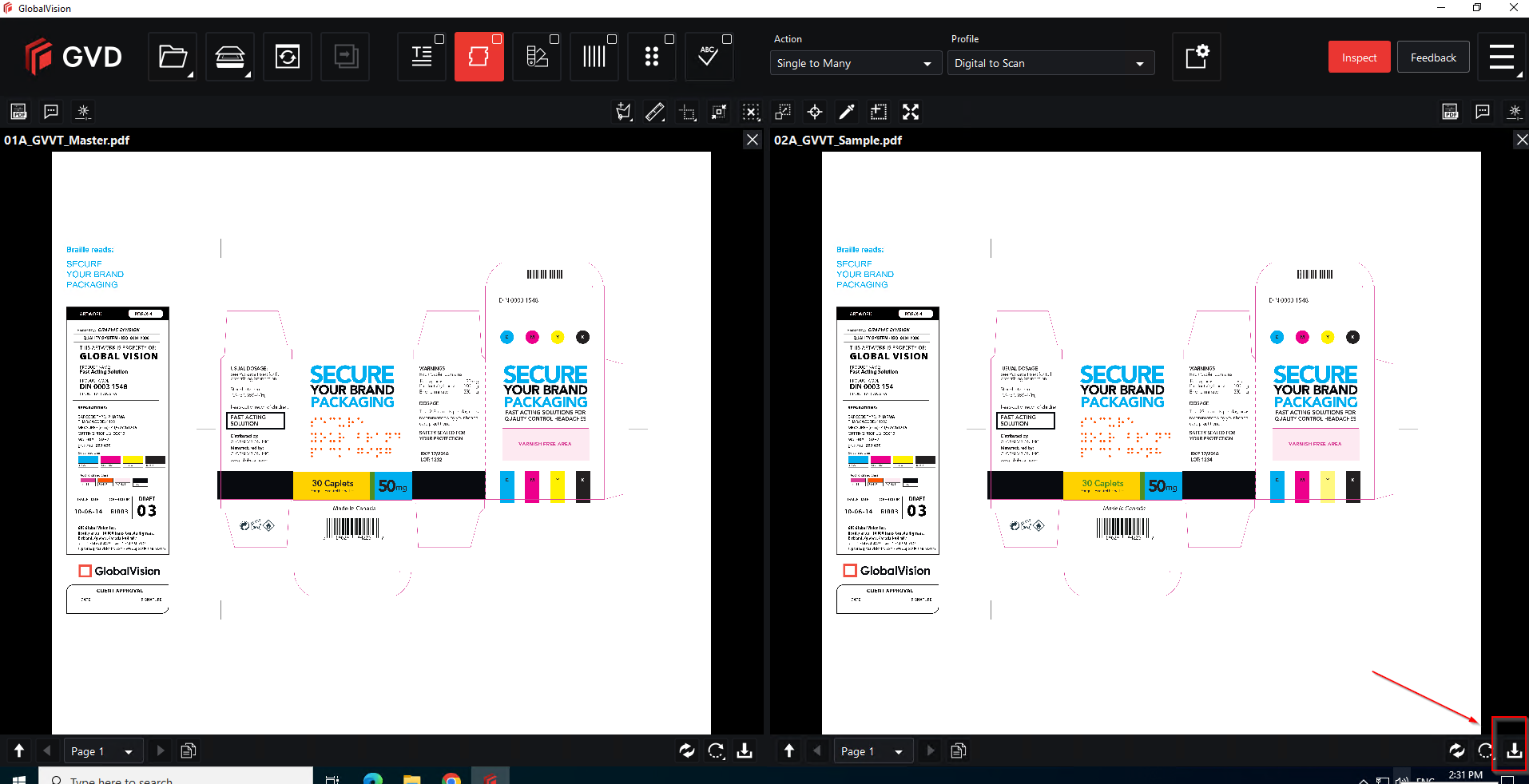Image resolution: width=1529 pixels, height=784 pixels.
Task: Click the red Inspect button
Action: (1359, 57)
